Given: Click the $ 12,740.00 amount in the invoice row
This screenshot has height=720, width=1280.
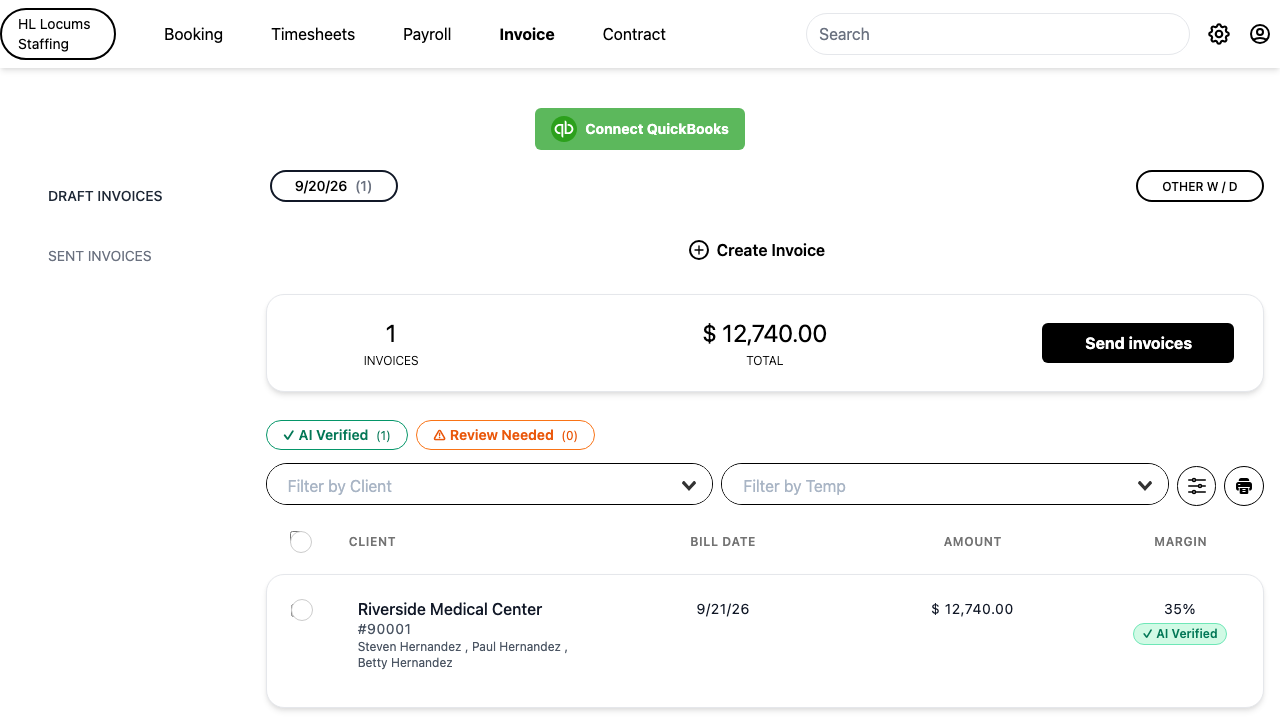Looking at the screenshot, I should tap(972, 609).
